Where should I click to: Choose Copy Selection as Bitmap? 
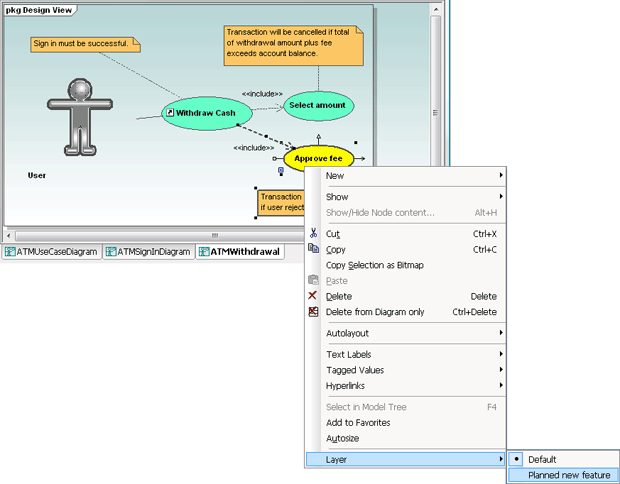click(x=374, y=265)
